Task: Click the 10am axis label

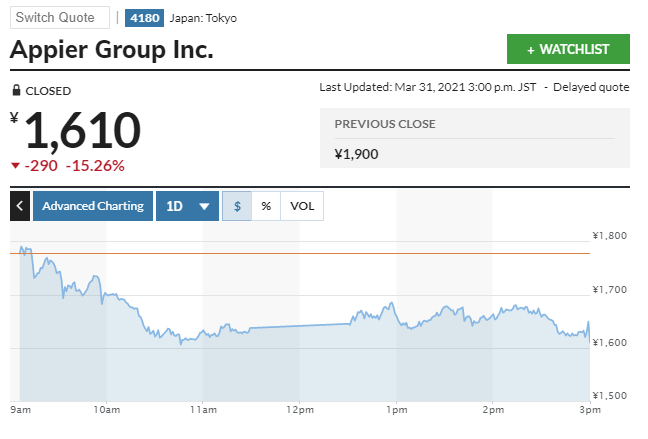Action: (x=107, y=410)
